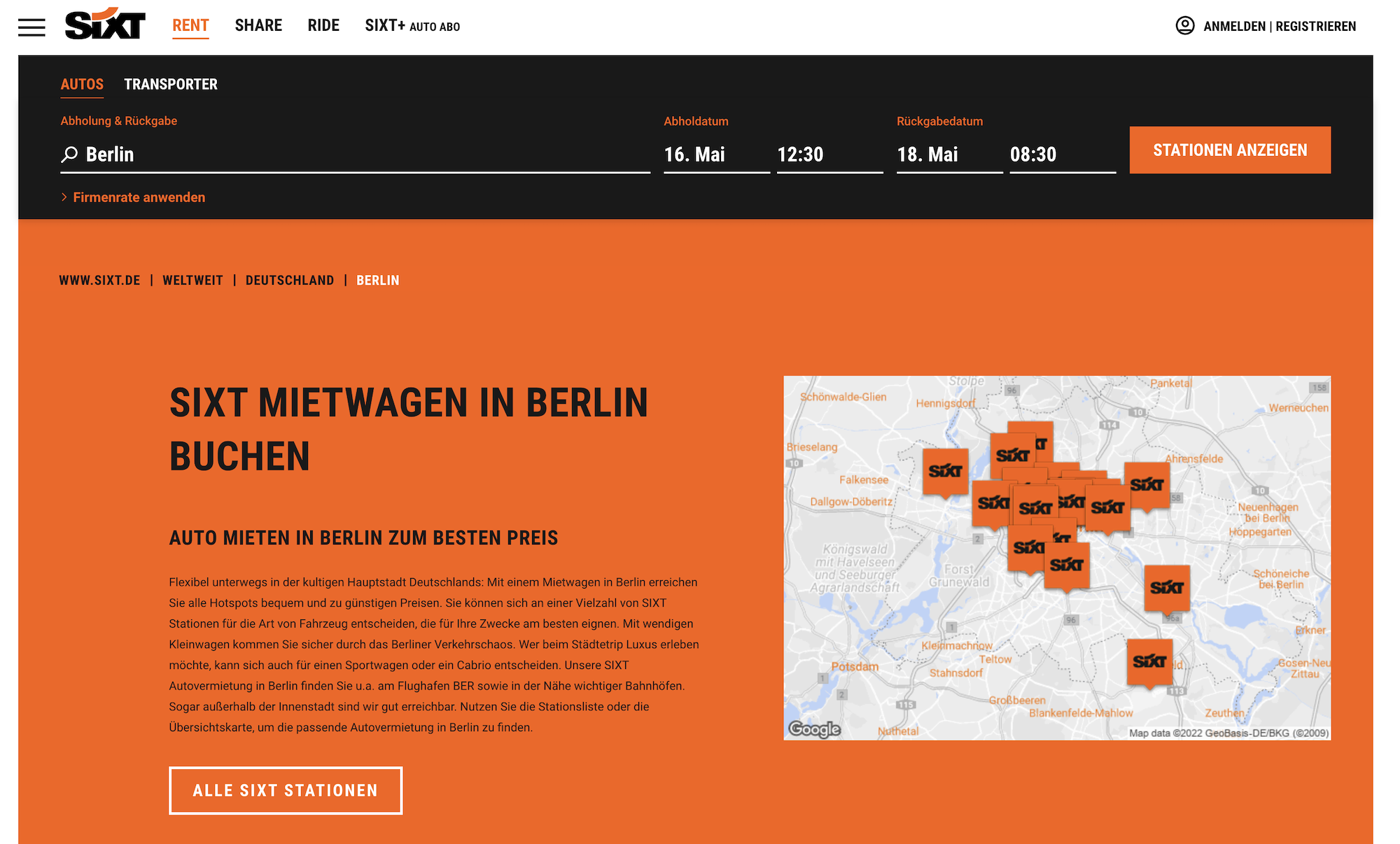Click the Google logo on map
This screenshot has height=844, width=1400.
click(814, 729)
